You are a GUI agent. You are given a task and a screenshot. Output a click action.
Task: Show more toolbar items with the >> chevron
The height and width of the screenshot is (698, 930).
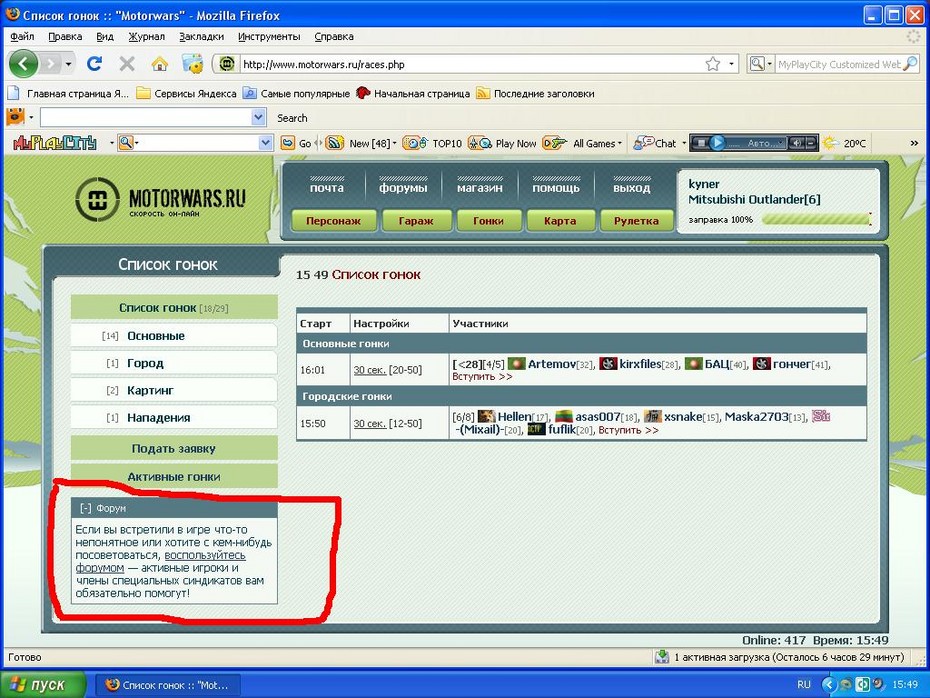pos(914,143)
